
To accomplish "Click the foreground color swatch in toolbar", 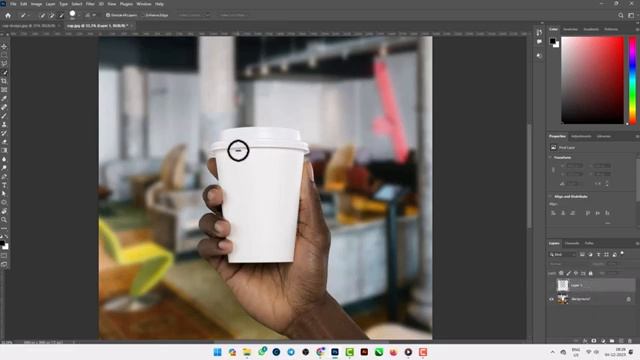I will [2, 244].
